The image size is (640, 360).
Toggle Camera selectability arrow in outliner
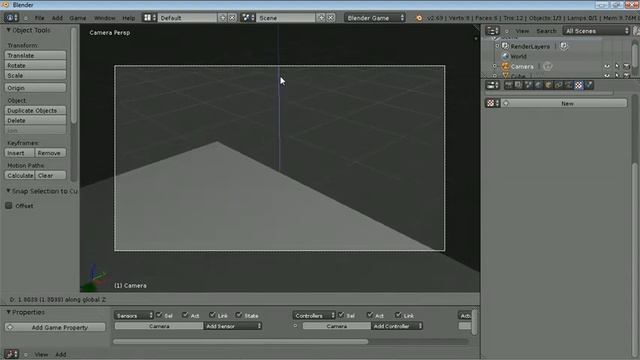(x=617, y=66)
